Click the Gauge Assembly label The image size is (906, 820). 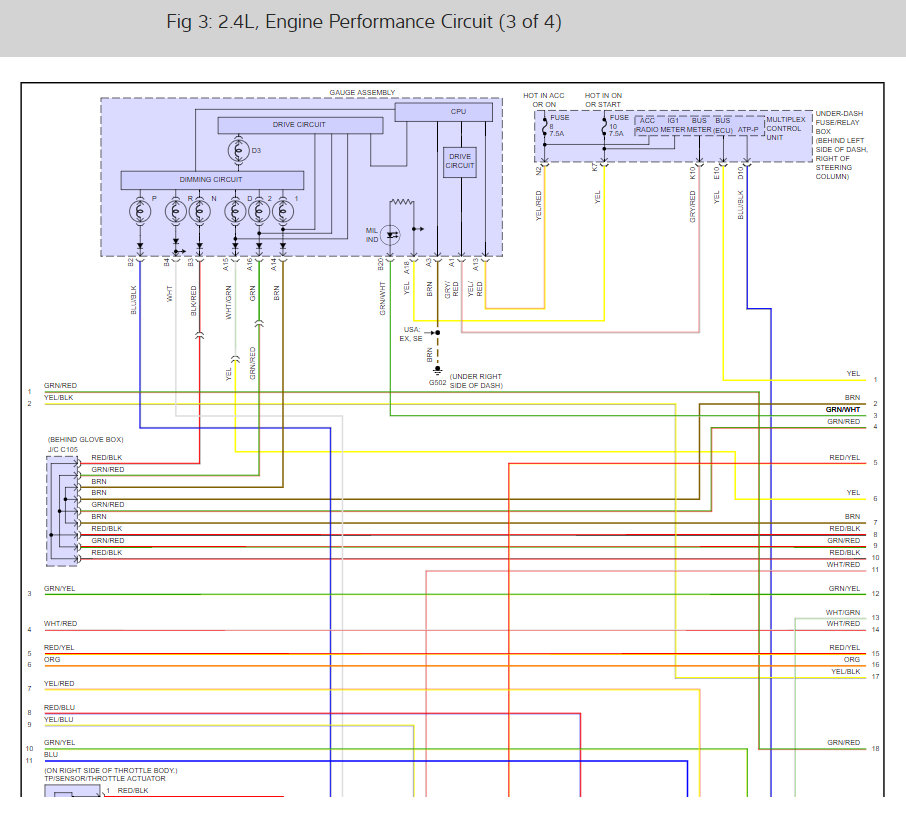[x=361, y=93]
